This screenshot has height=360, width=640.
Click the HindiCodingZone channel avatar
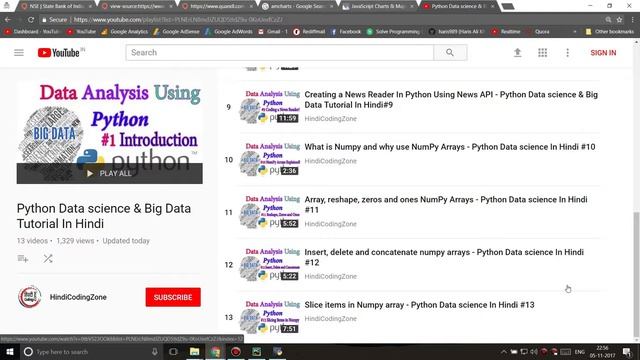click(30, 297)
